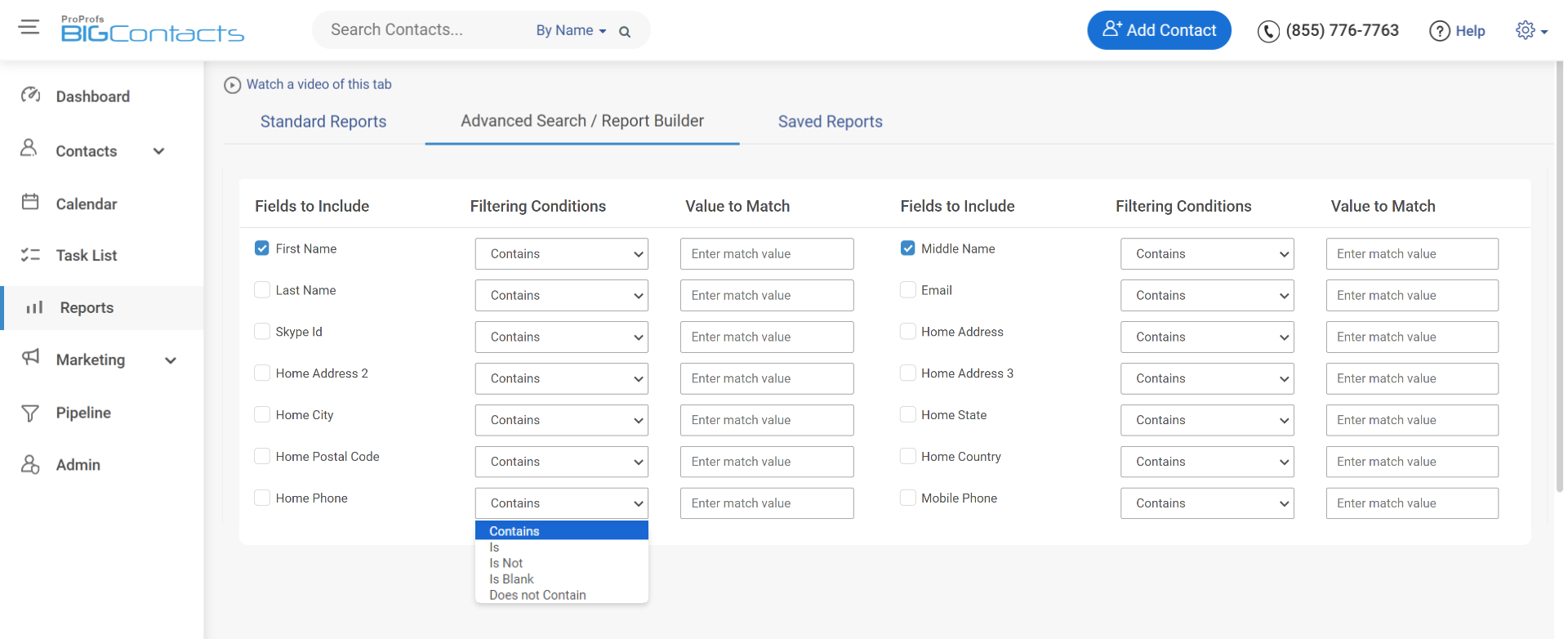Image resolution: width=1568 pixels, height=639 pixels.
Task: Open Home City filtering condition dropdown
Action: (561, 420)
